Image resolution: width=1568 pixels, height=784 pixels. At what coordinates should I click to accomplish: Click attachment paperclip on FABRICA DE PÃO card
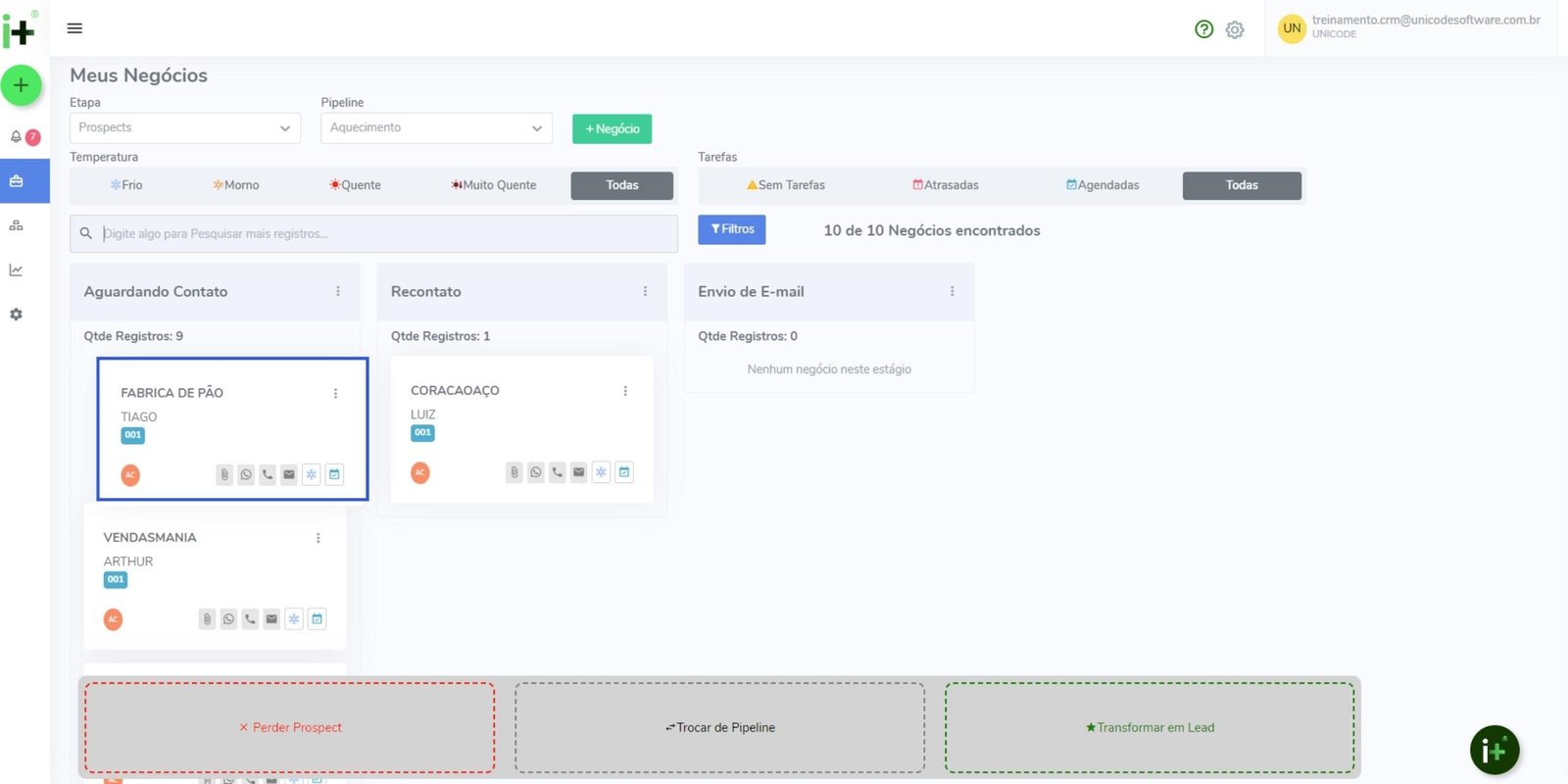pos(224,475)
